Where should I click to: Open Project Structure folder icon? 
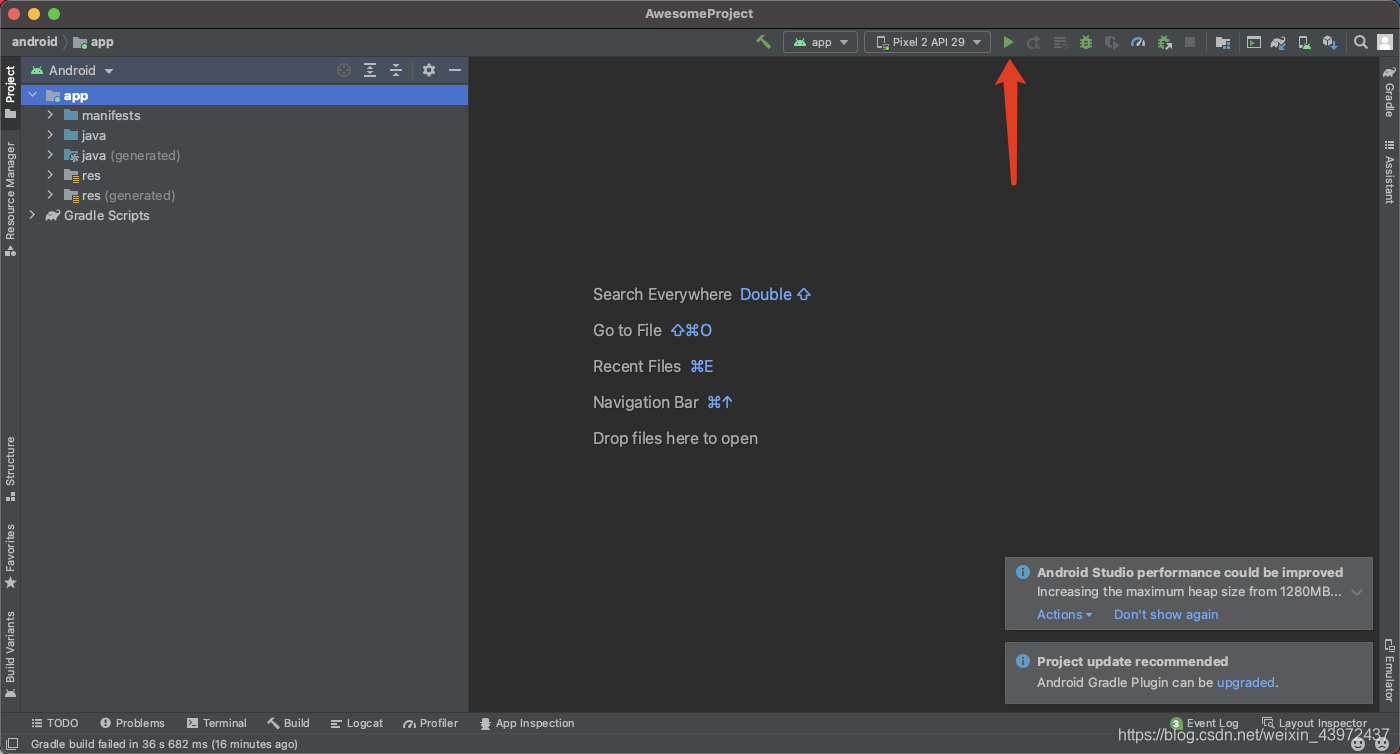[x=1222, y=42]
